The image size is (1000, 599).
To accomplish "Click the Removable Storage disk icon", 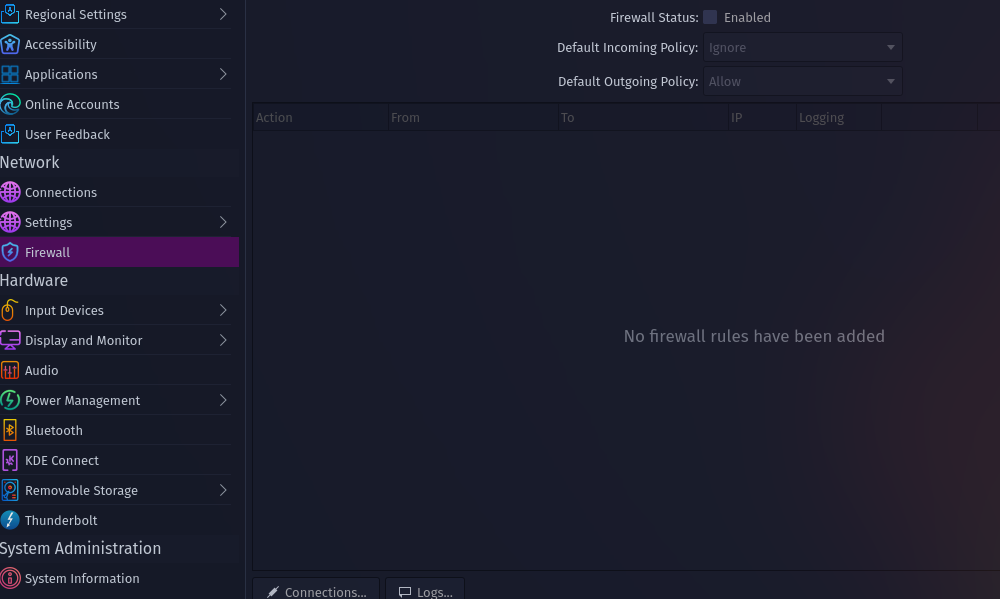I will pyautogui.click(x=10, y=490).
